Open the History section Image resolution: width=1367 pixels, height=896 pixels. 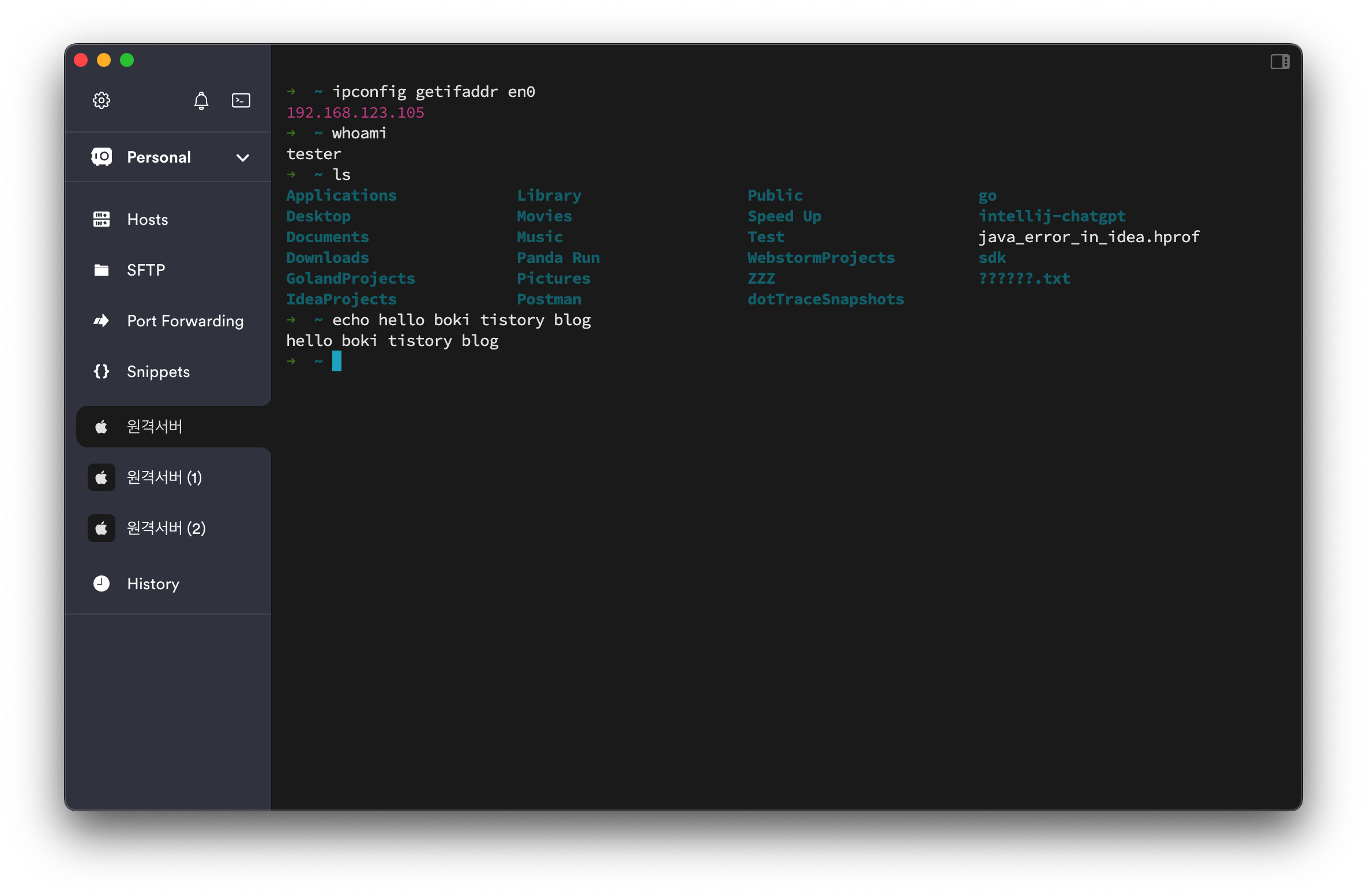[x=153, y=583]
